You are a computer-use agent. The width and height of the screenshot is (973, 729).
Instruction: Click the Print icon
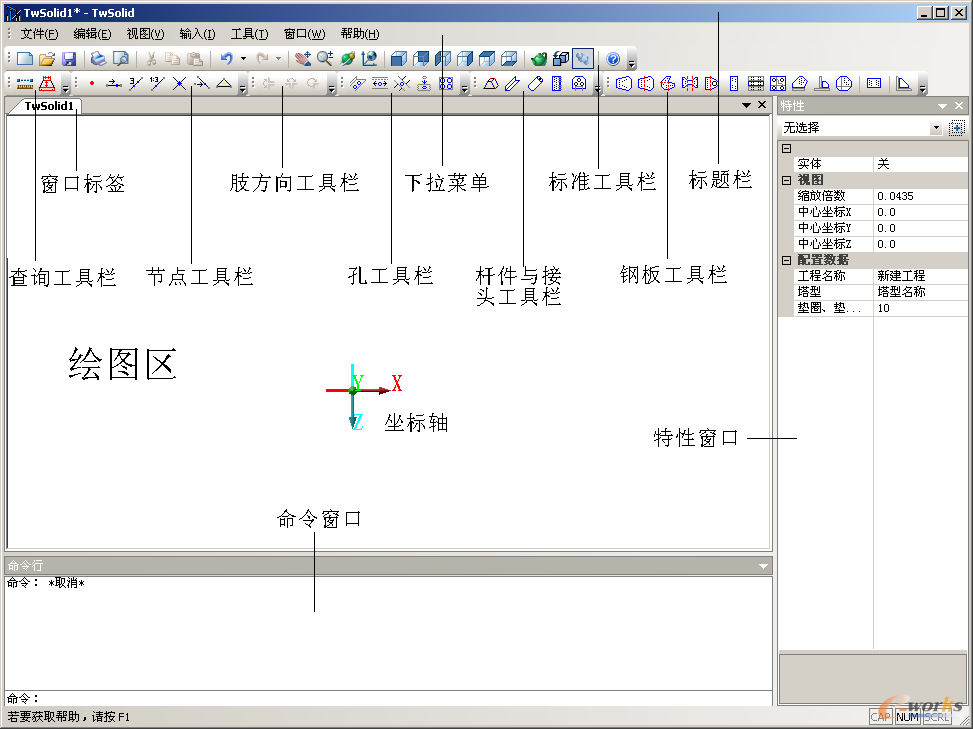tap(98, 59)
